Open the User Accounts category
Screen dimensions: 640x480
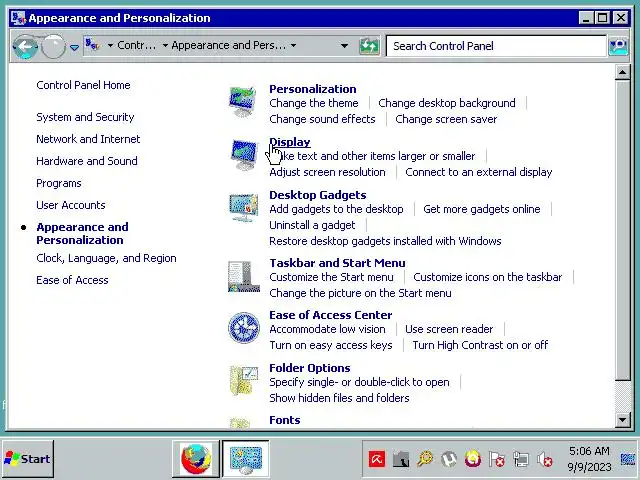coord(71,205)
